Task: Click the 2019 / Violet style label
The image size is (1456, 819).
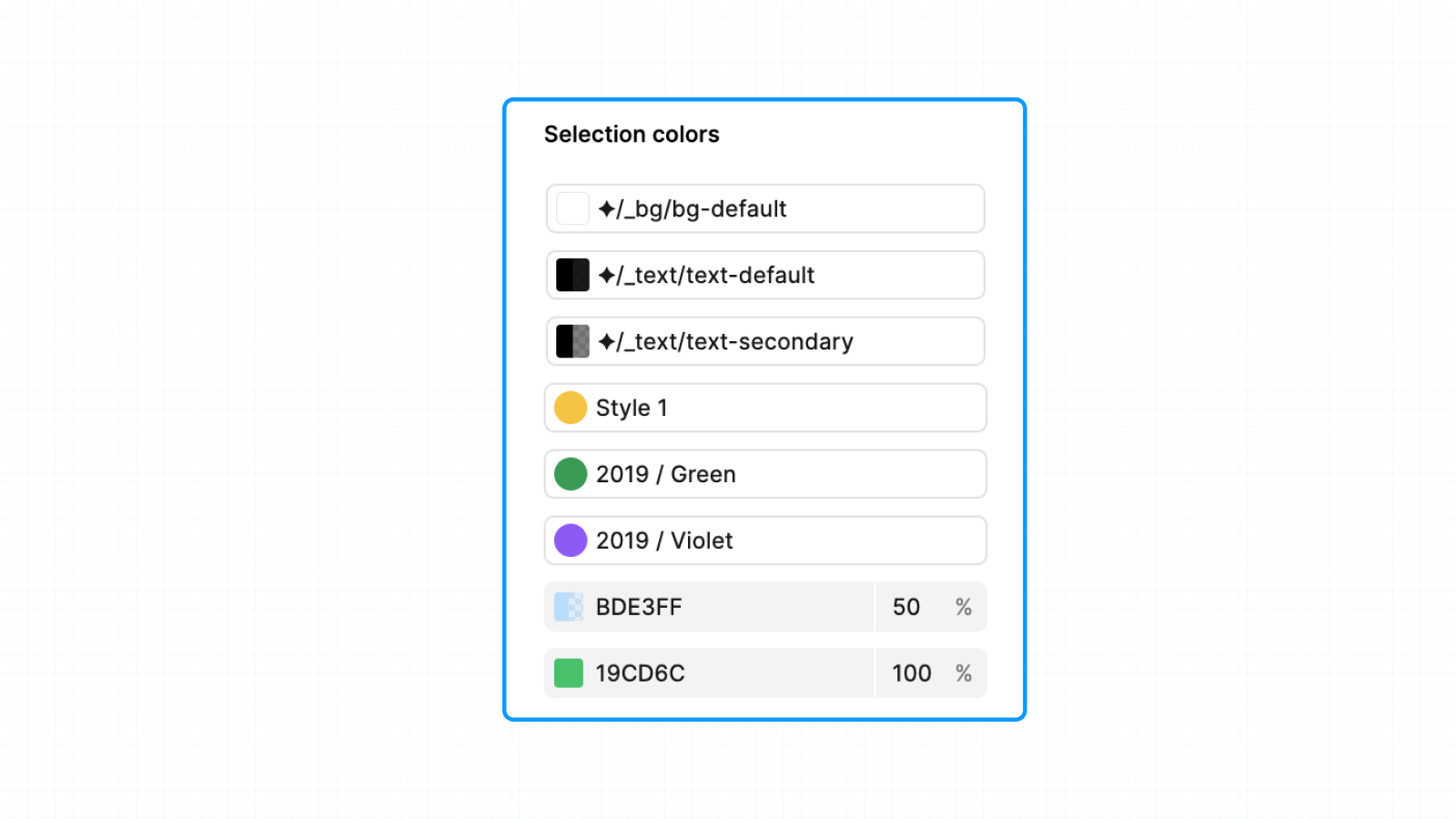Action: pyautogui.click(x=664, y=541)
